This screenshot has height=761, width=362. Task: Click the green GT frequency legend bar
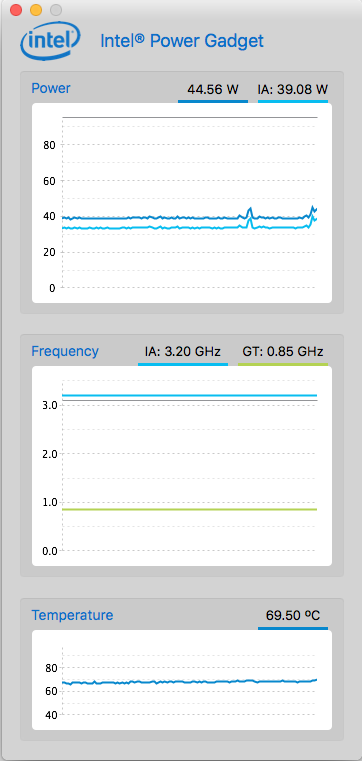(x=283, y=364)
